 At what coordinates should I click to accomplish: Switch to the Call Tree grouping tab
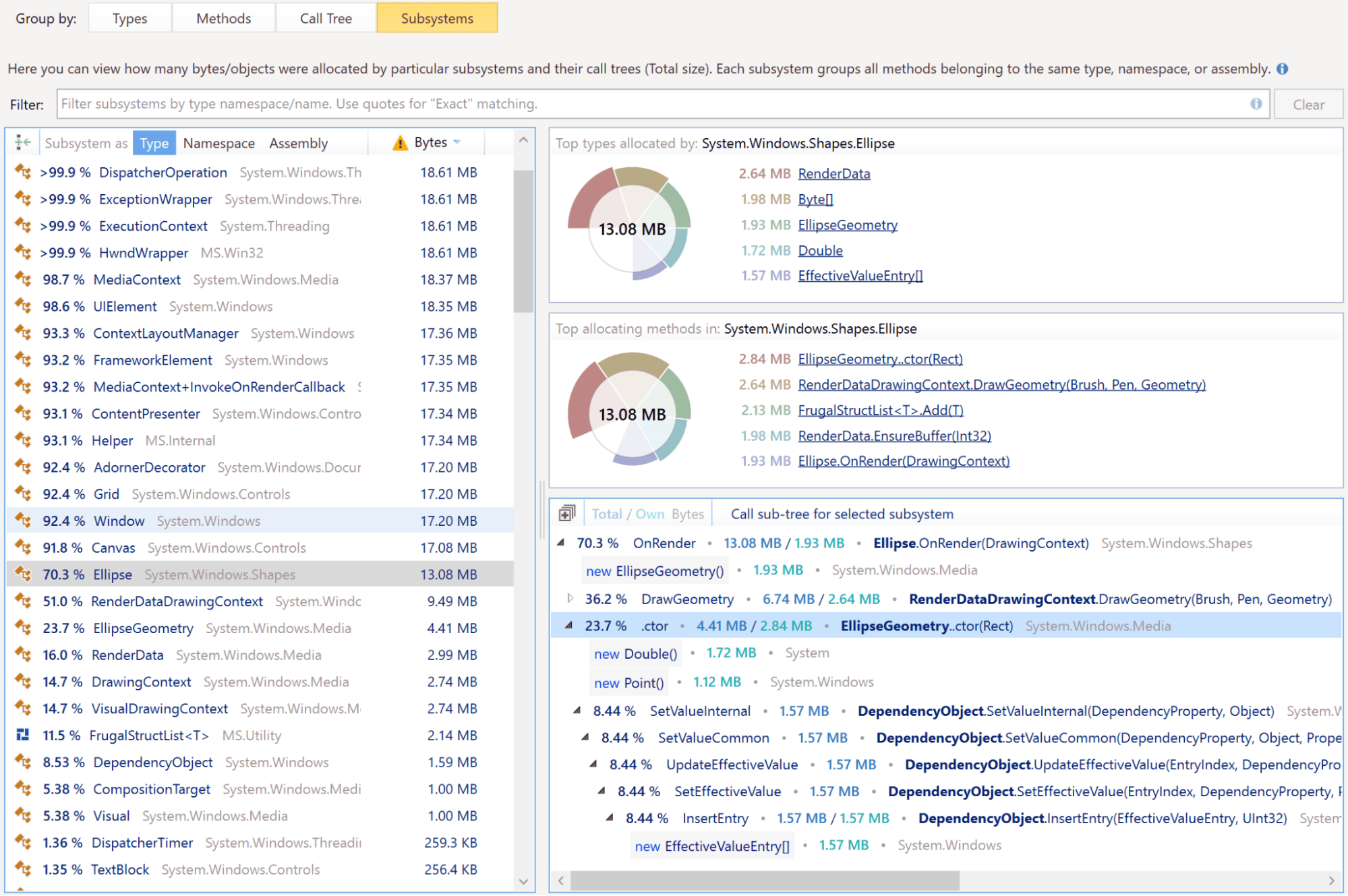point(326,18)
